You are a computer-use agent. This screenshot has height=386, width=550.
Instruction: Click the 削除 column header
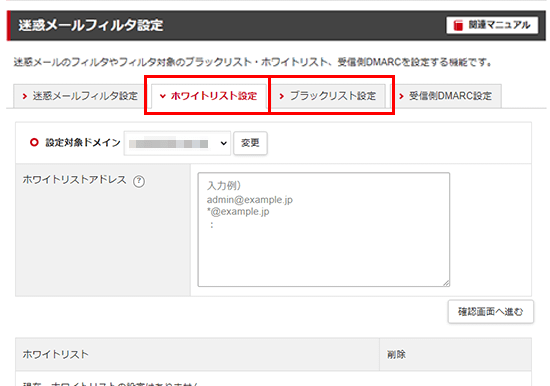[x=455, y=354]
